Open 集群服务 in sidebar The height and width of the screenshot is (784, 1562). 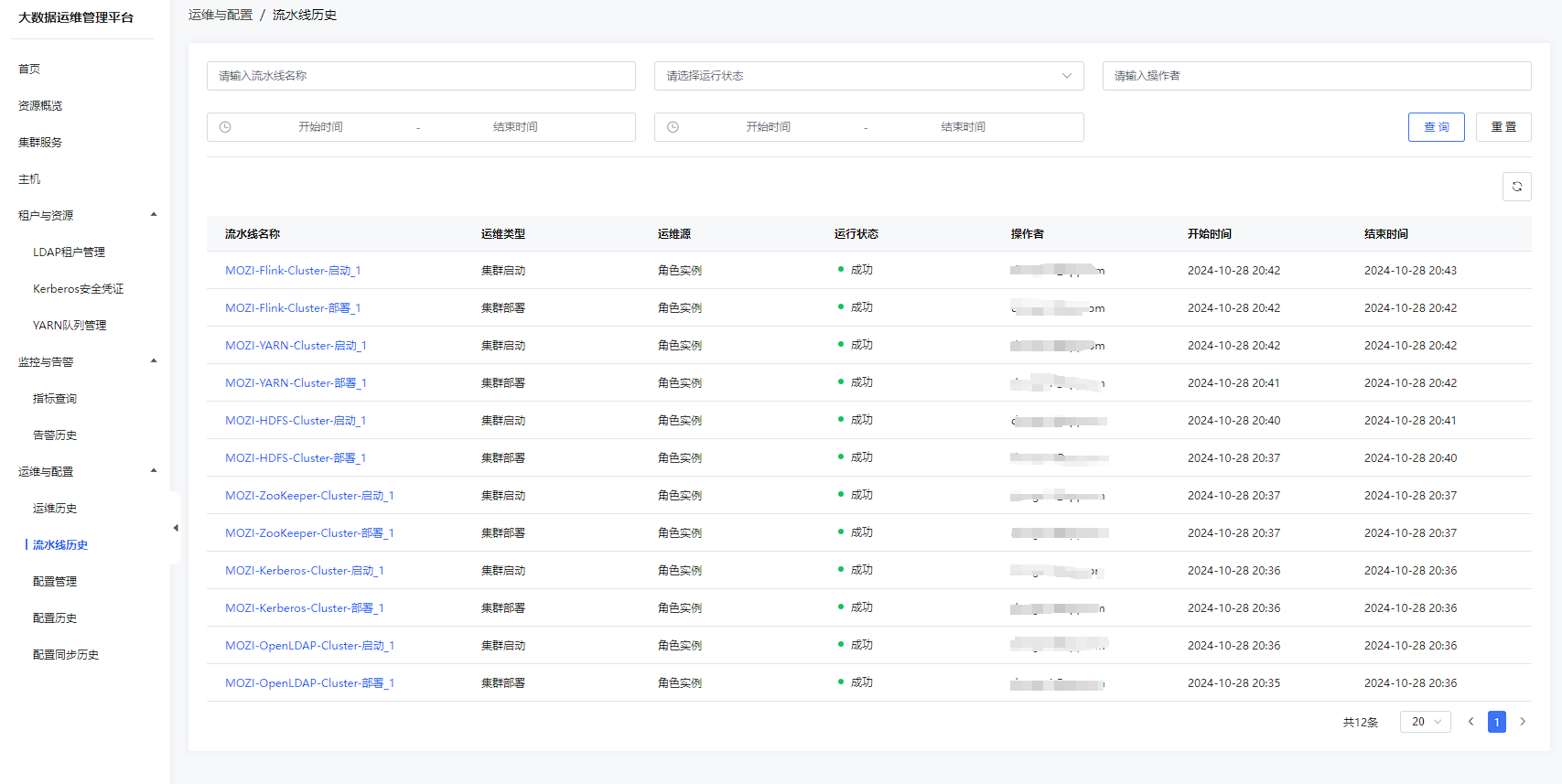(40, 142)
